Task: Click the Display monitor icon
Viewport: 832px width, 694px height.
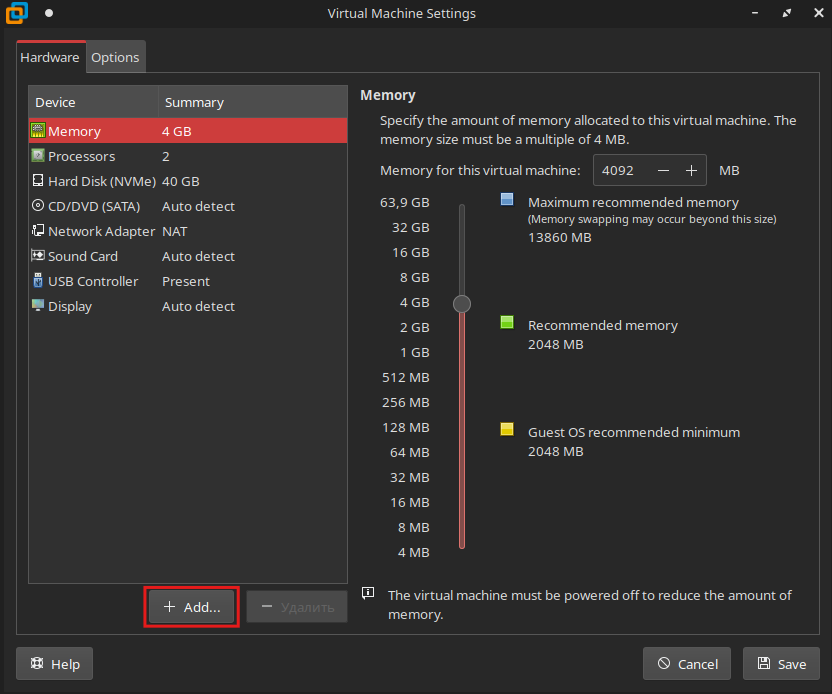Action: tap(38, 306)
